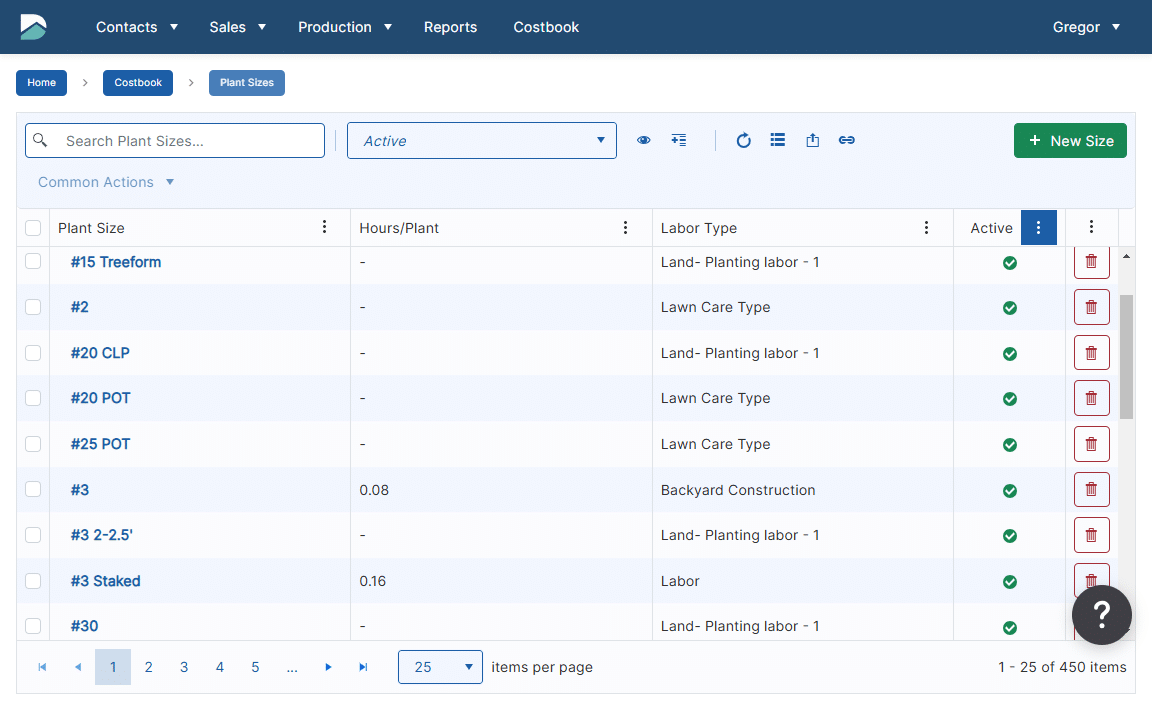The width and height of the screenshot is (1152, 710).
Task: Click the list view icon in the toolbar
Action: click(x=778, y=141)
